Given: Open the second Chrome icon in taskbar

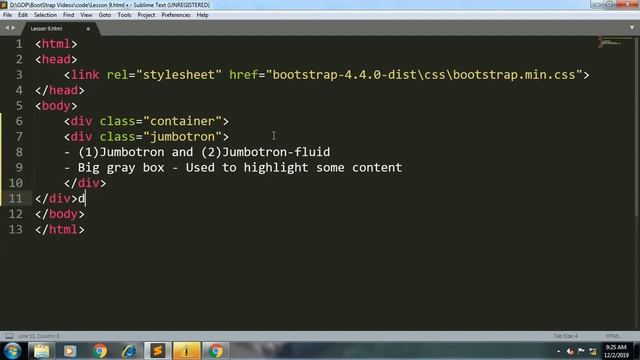Looking at the screenshot, I should click(x=216, y=351).
